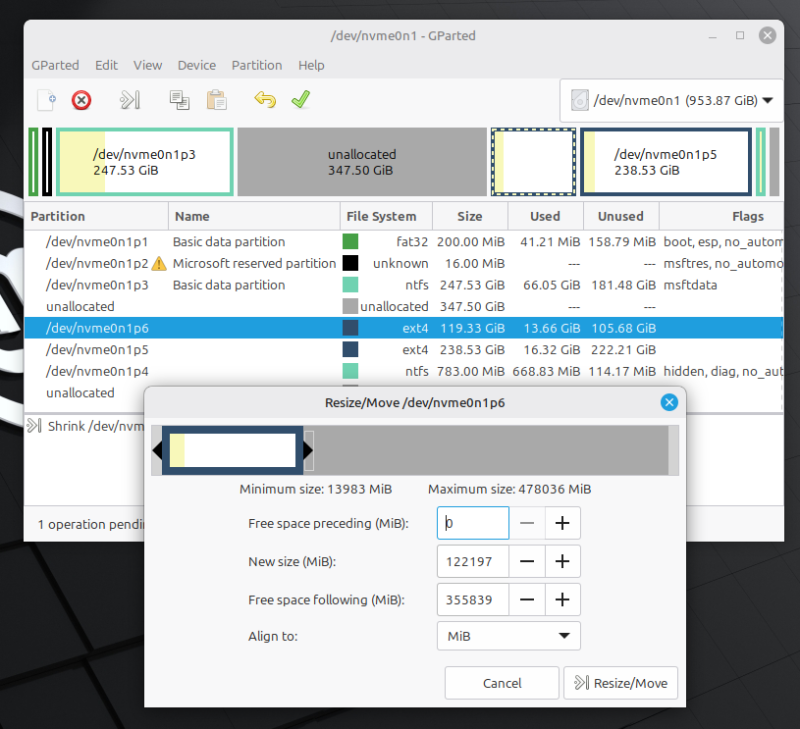
Task: Close the Resize/Move dialog
Action: click(x=669, y=402)
